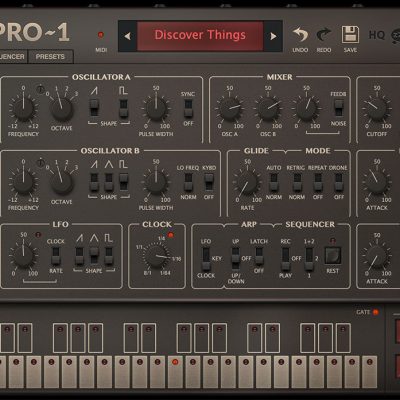Click the Redo arrow icon
The width and height of the screenshot is (400, 400).
point(324,35)
